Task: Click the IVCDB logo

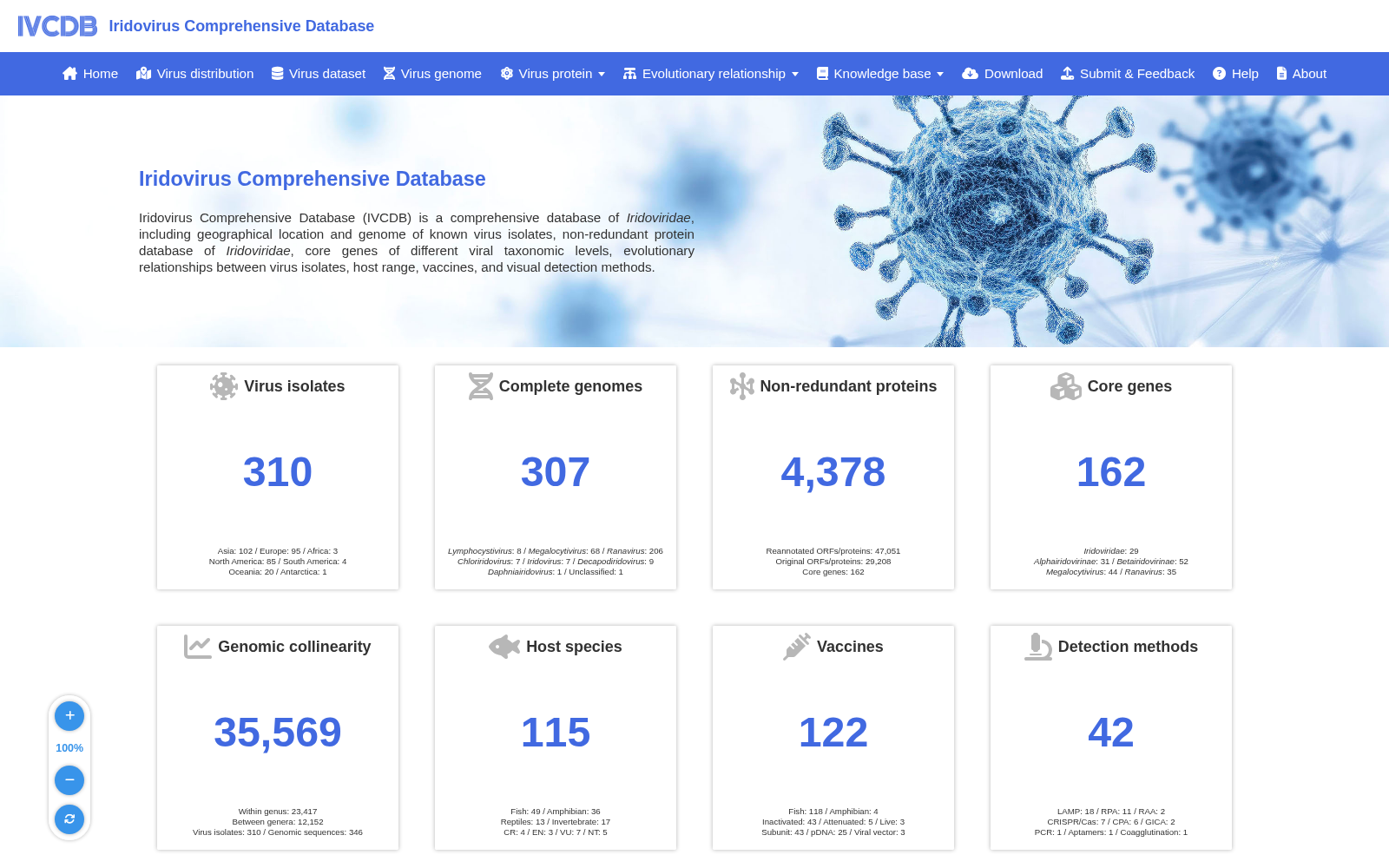Action: (x=57, y=26)
